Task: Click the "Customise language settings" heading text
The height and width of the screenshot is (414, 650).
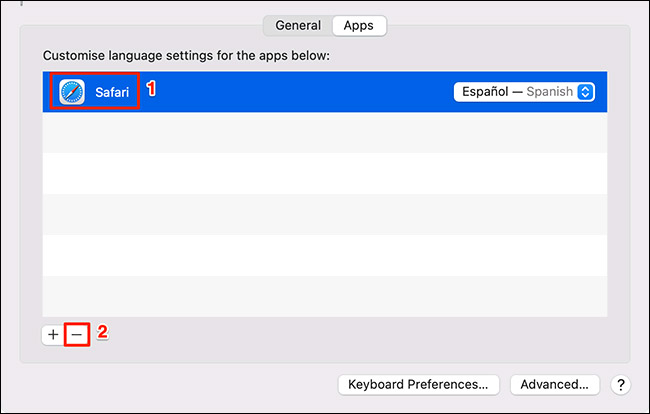Action: pyautogui.click(x=187, y=54)
